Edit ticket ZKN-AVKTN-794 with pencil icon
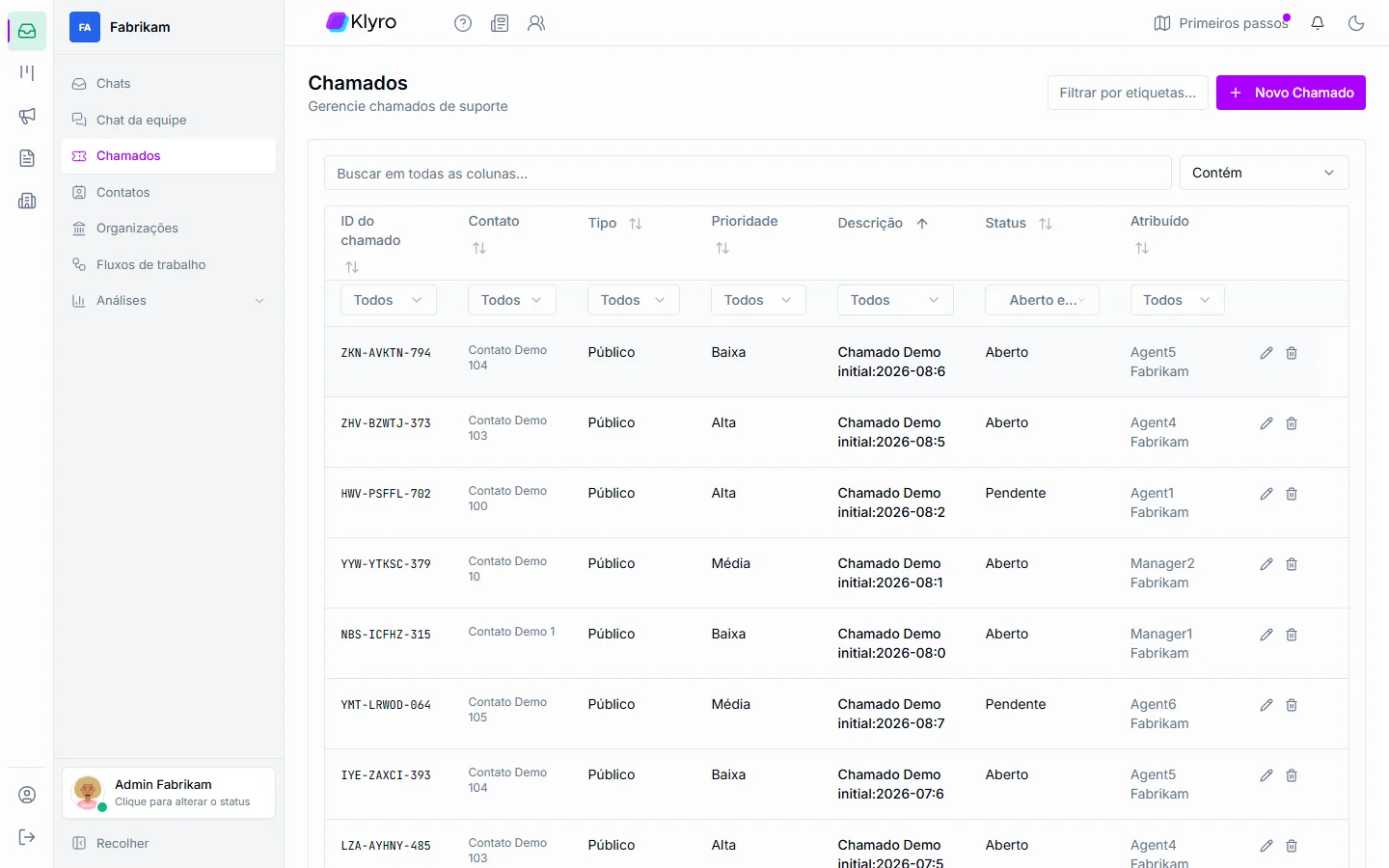The height and width of the screenshot is (868, 1389). pyautogui.click(x=1266, y=353)
